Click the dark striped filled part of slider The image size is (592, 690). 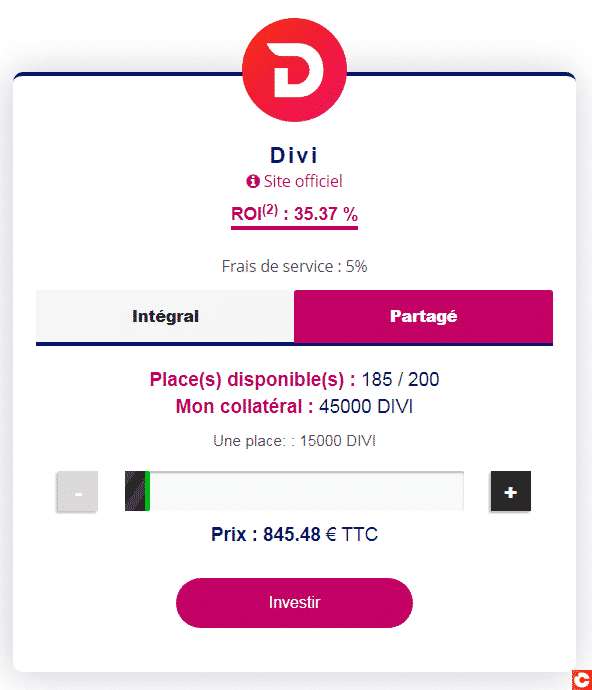point(135,491)
